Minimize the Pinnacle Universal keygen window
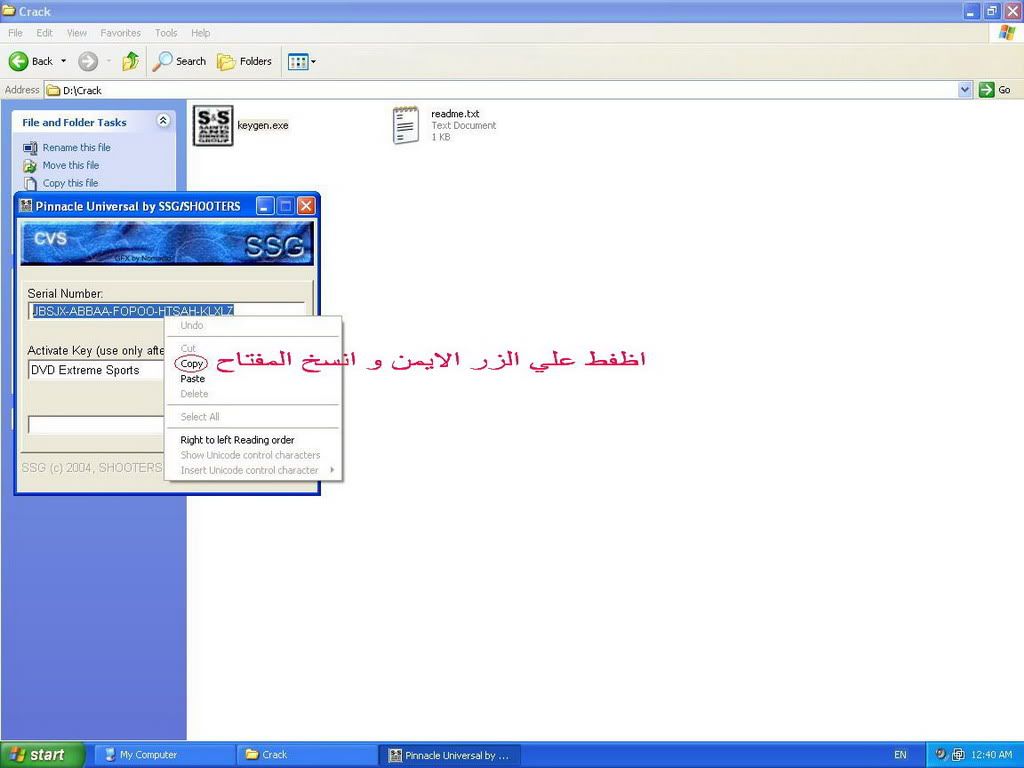This screenshot has height=768, width=1024. (264, 206)
